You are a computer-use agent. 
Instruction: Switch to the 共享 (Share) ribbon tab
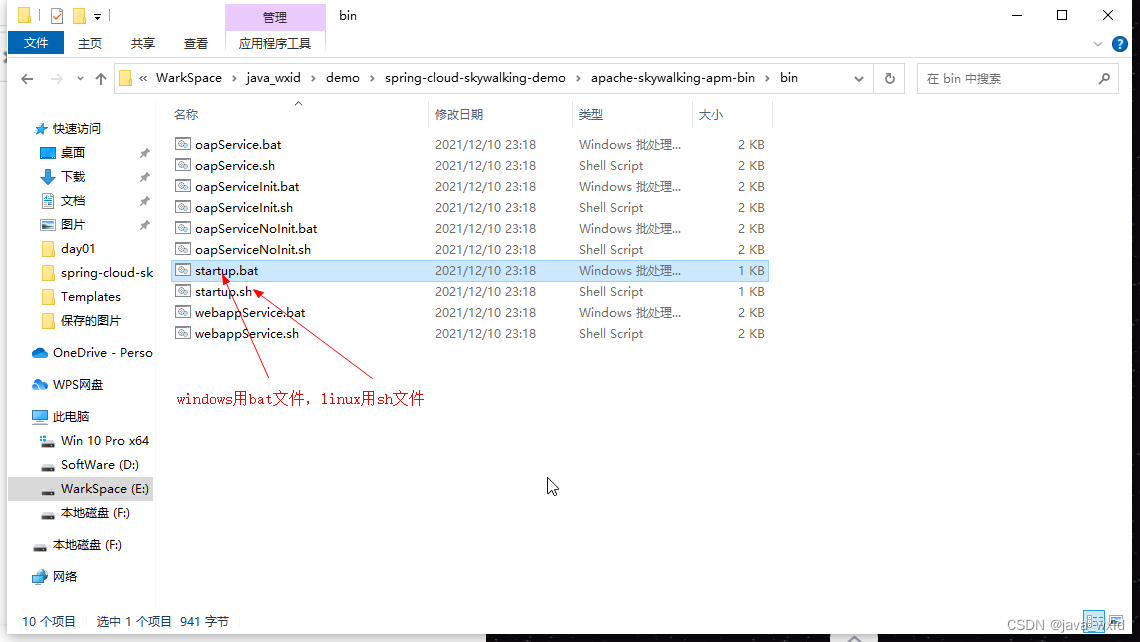coord(142,44)
